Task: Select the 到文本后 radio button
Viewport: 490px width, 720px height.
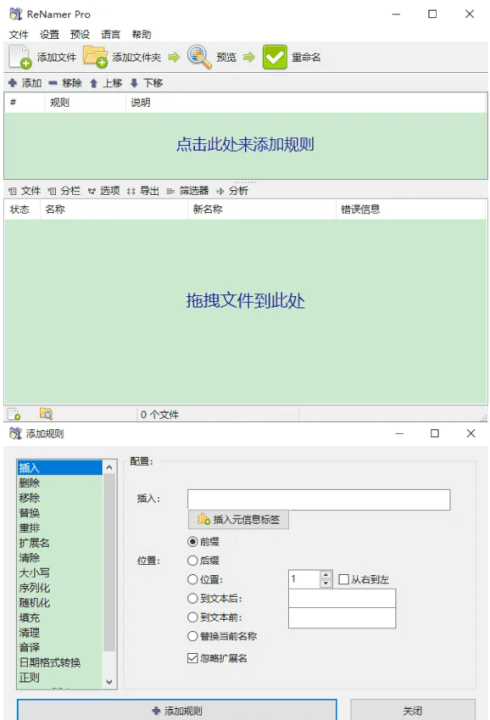Action: [193, 598]
